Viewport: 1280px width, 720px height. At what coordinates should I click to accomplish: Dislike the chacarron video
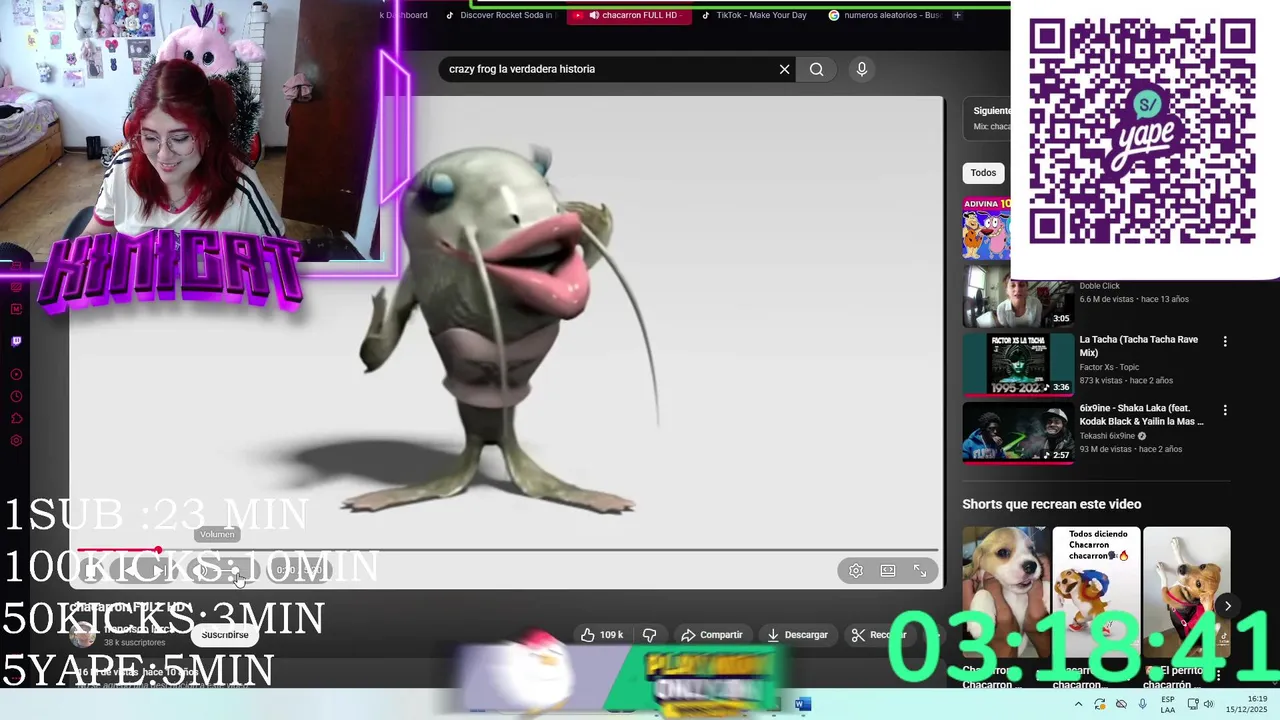(650, 635)
